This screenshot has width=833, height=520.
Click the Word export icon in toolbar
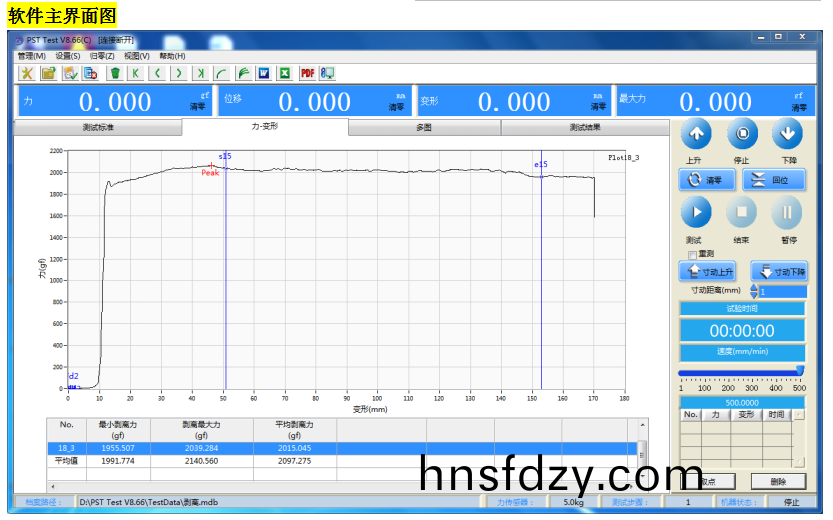pyautogui.click(x=264, y=73)
